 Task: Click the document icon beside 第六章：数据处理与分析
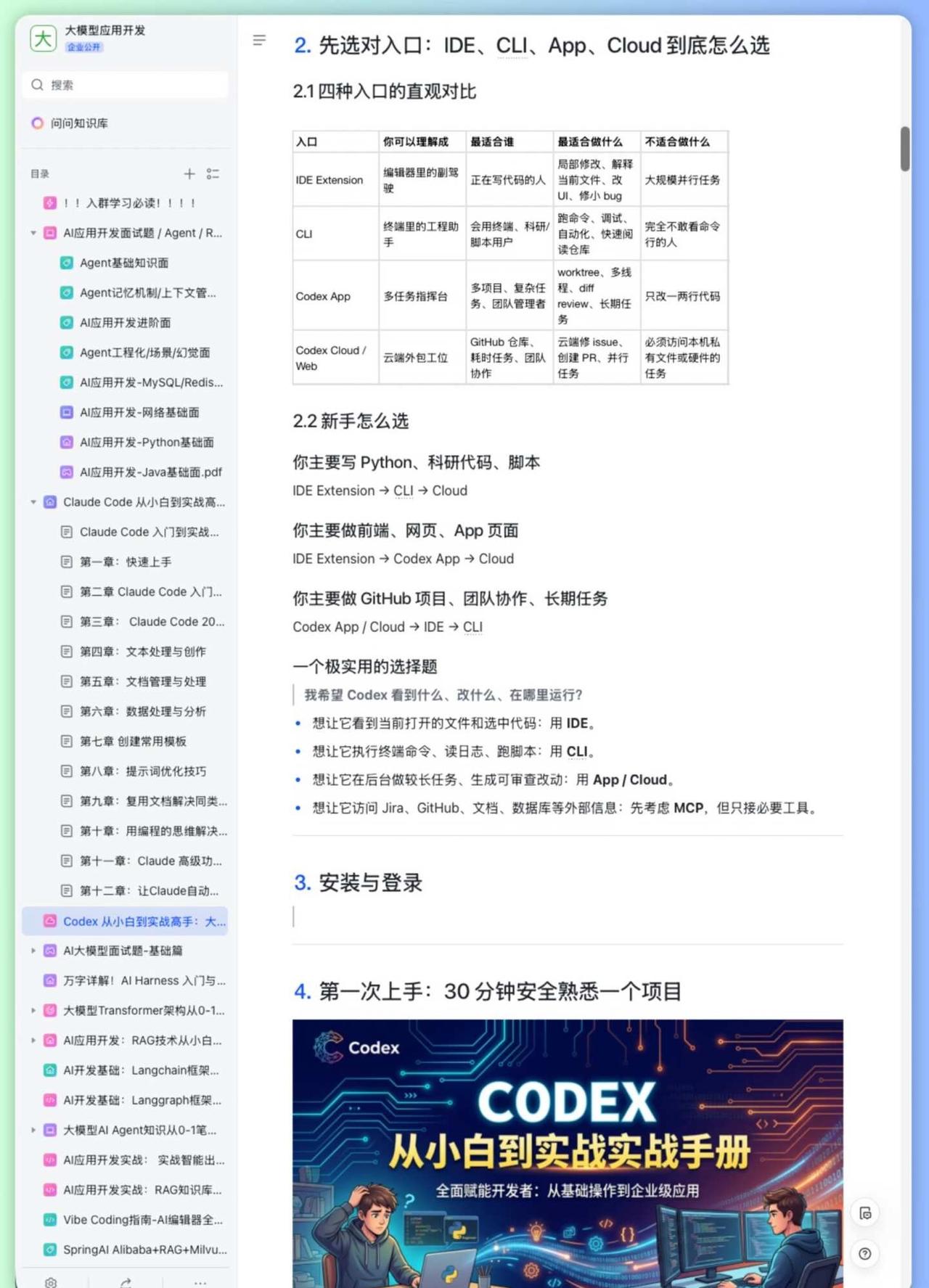[67, 711]
